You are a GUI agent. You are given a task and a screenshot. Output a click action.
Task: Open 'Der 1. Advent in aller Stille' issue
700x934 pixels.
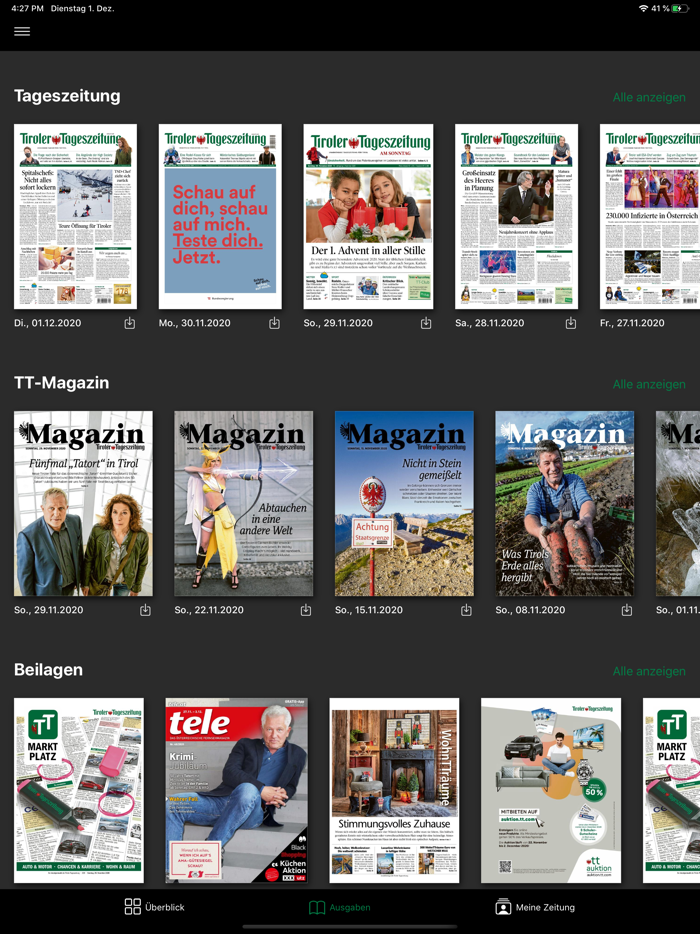pyautogui.click(x=368, y=216)
